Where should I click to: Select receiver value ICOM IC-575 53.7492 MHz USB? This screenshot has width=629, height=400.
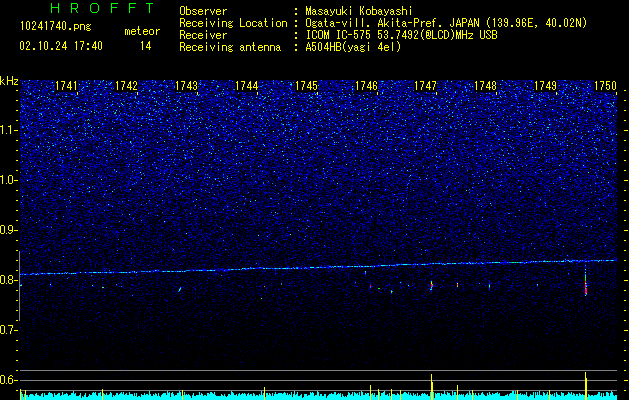[401, 35]
